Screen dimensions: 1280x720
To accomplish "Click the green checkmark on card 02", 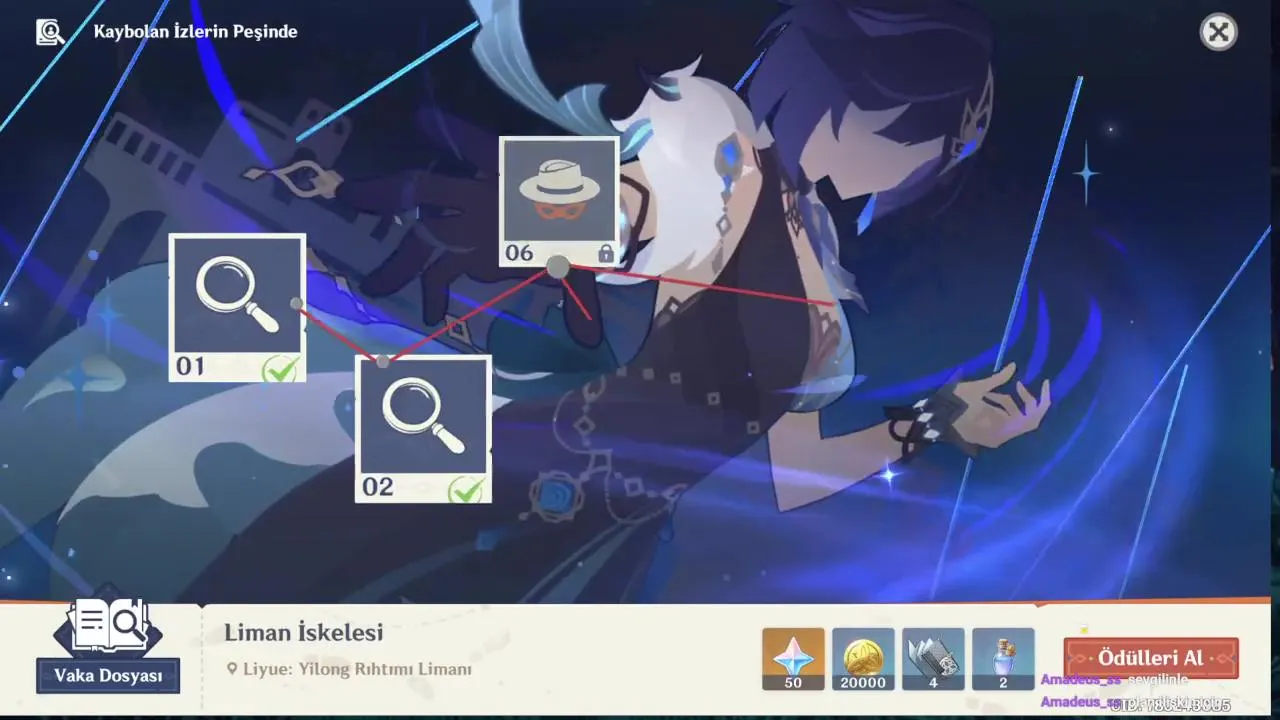I will pos(466,490).
